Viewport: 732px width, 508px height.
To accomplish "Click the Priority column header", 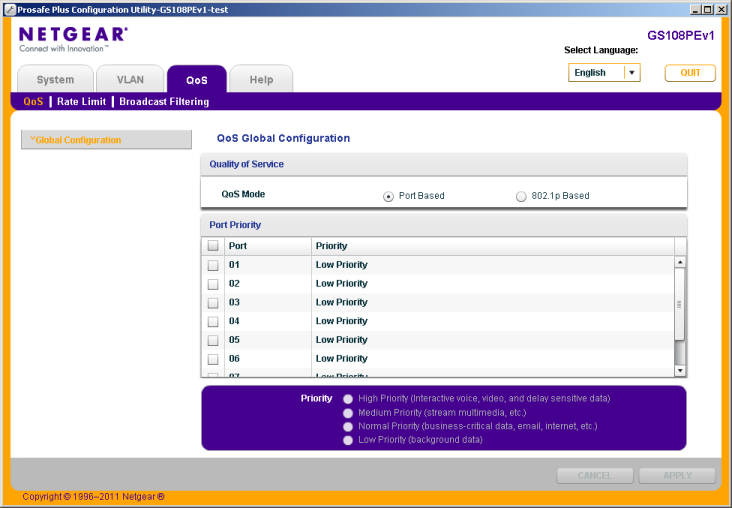I will (493, 246).
